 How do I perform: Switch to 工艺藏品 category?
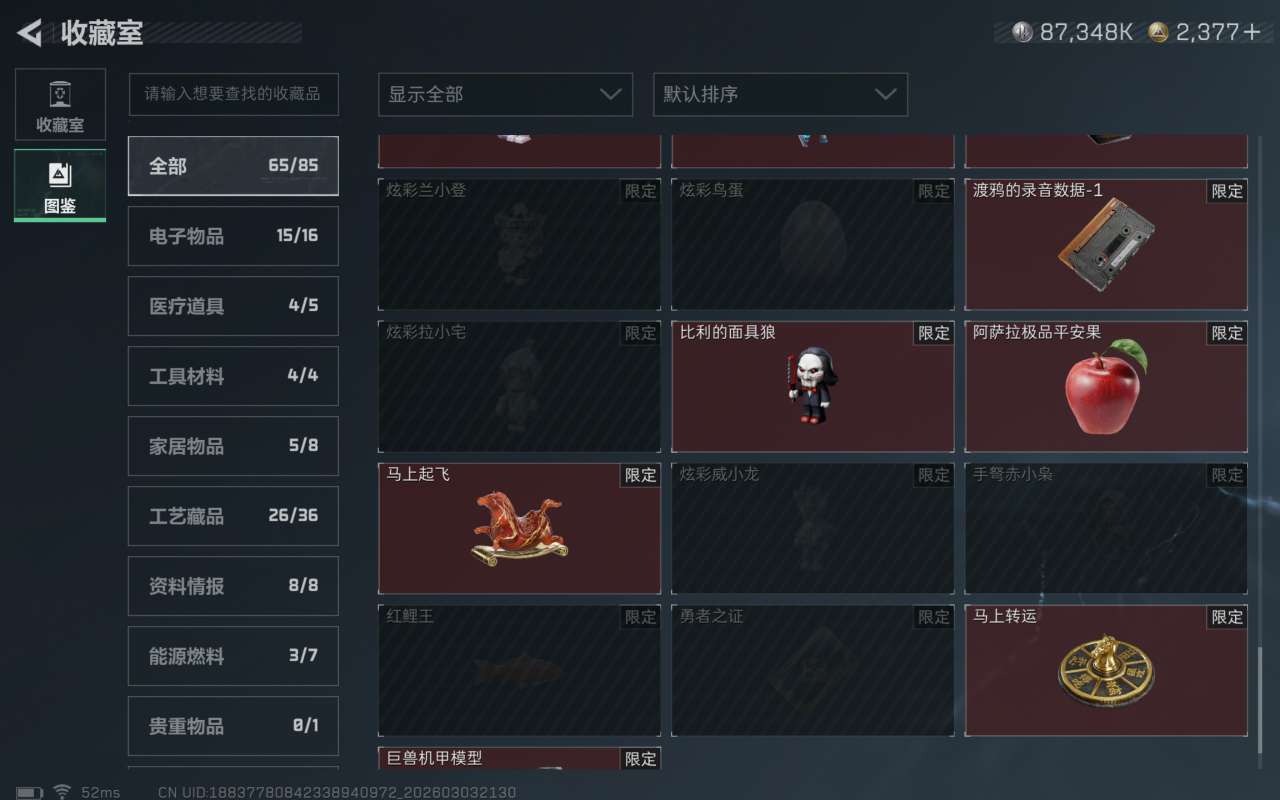click(233, 516)
